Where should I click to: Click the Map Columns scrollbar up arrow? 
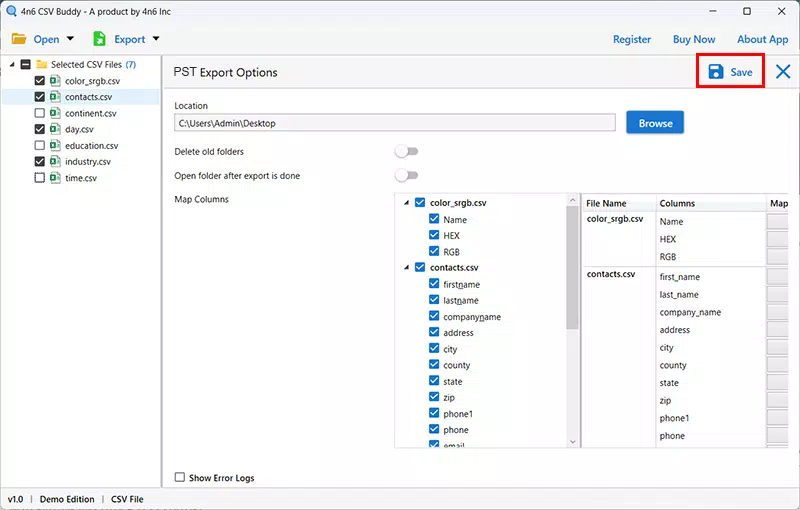(x=572, y=200)
